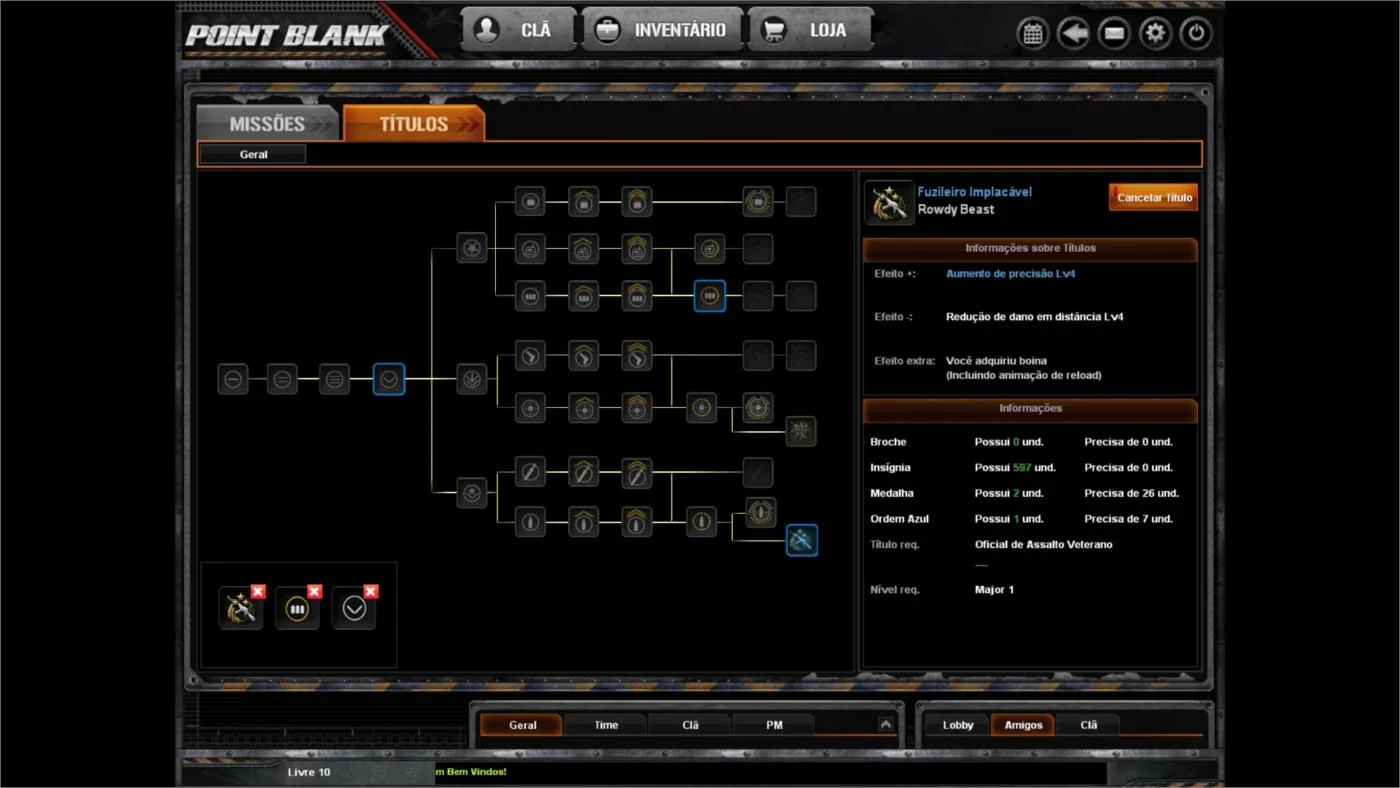Image resolution: width=1400 pixels, height=788 pixels.
Task: Select the blue-highlighted chevron title node
Action: tap(389, 380)
